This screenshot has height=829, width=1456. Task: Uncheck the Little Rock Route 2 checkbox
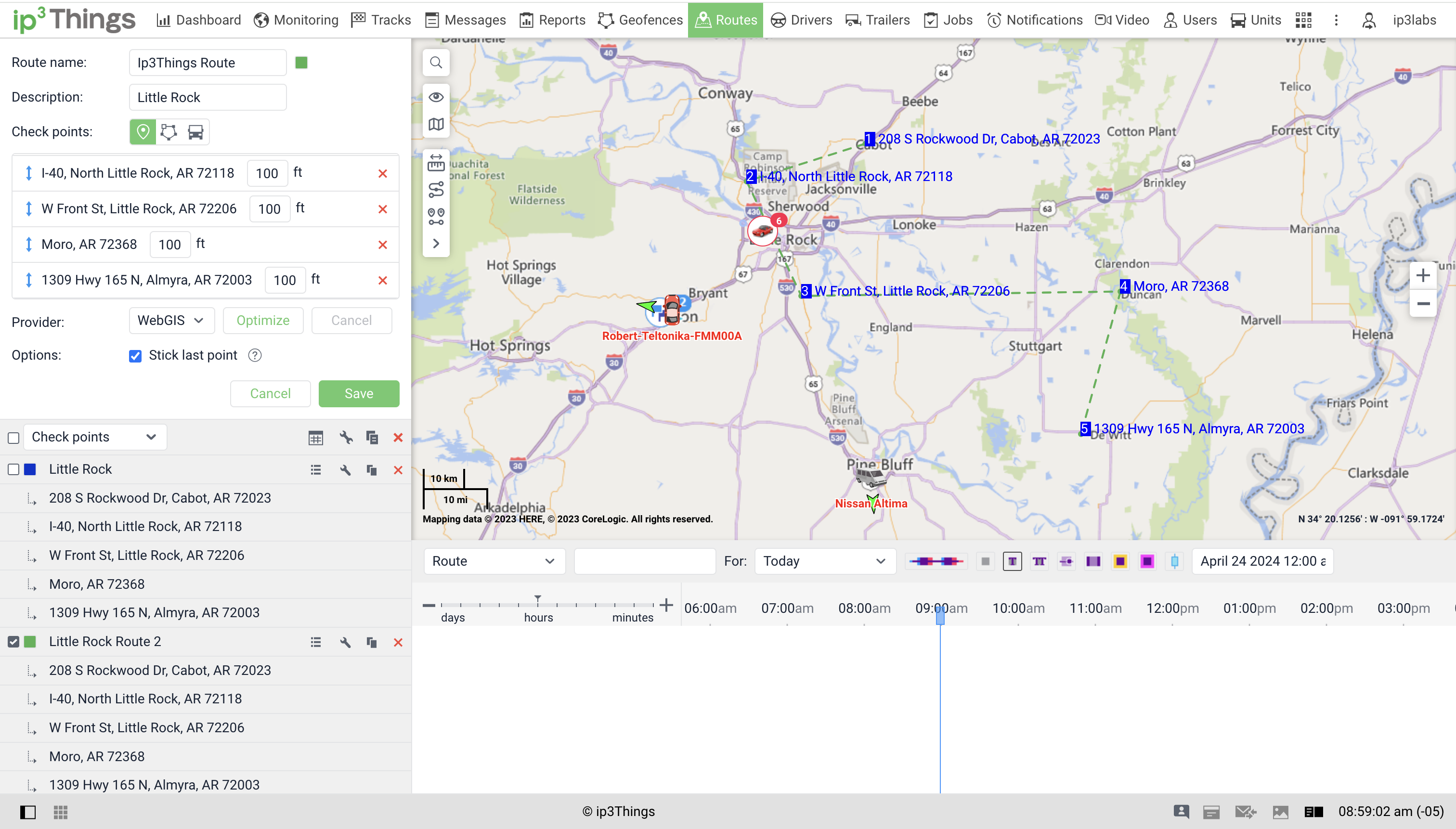click(13, 642)
